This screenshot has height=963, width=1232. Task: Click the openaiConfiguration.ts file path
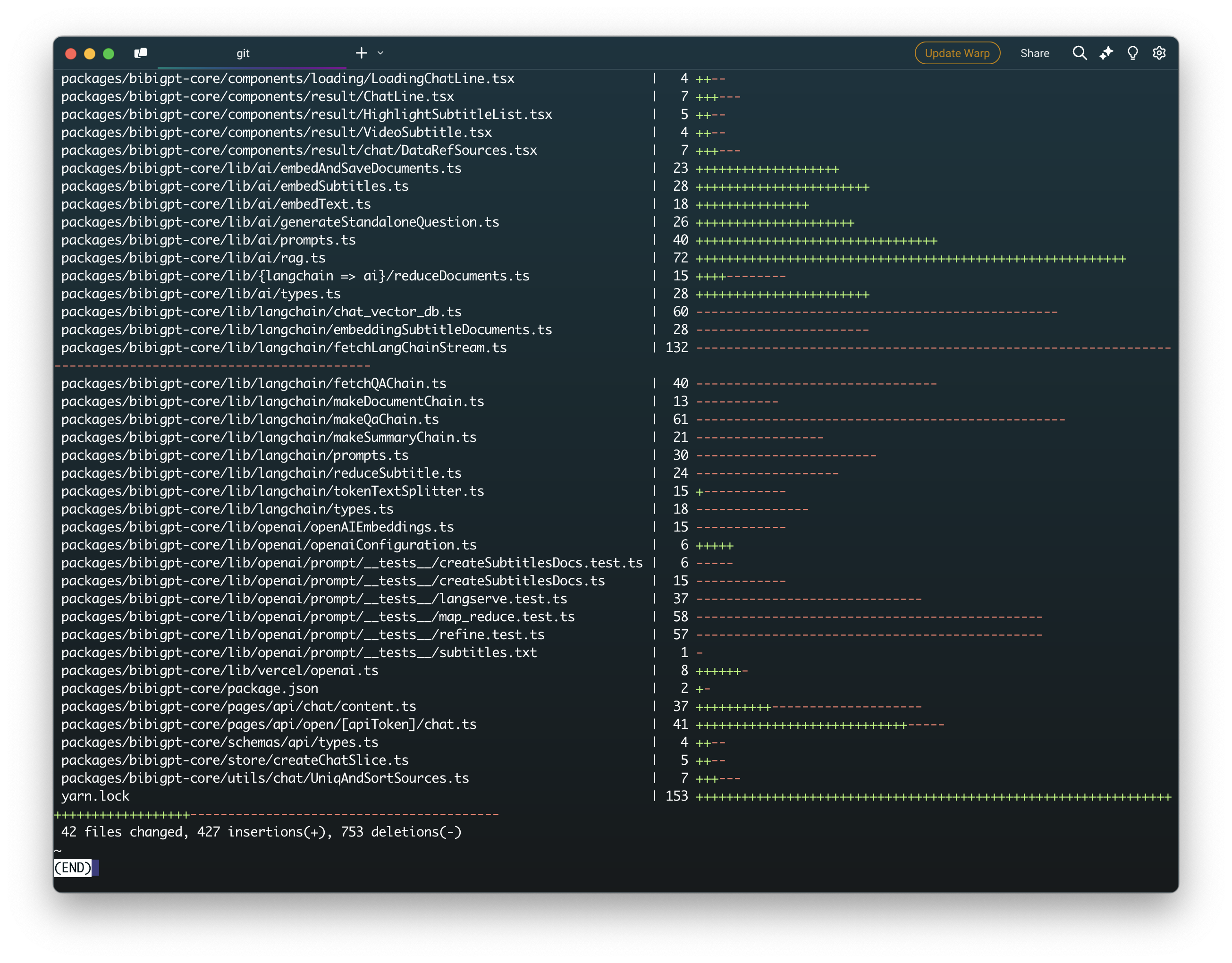(x=269, y=545)
